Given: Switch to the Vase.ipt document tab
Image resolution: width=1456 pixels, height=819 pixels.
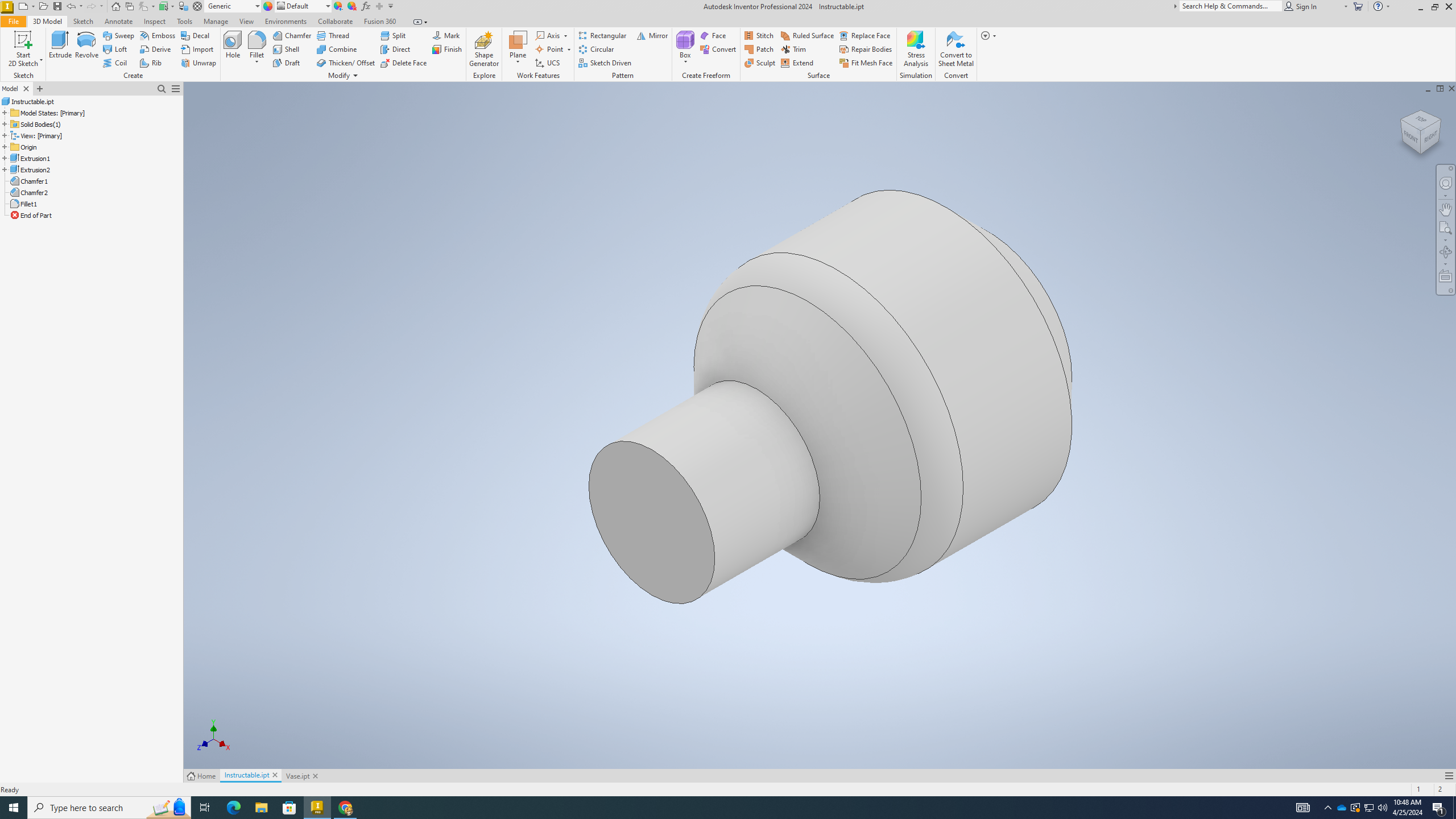Looking at the screenshot, I should (x=297, y=776).
